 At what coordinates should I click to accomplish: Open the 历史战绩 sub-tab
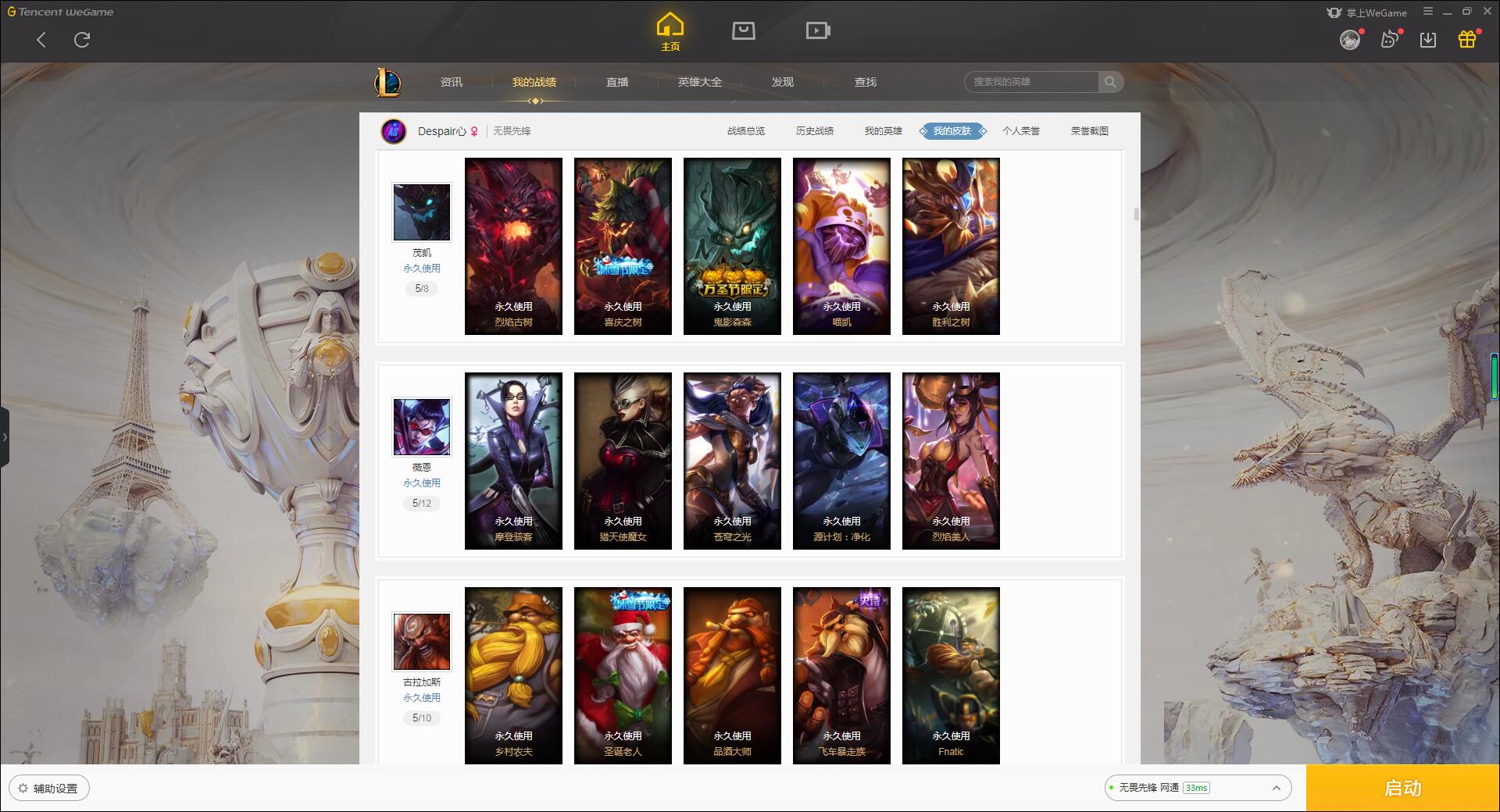tap(815, 131)
